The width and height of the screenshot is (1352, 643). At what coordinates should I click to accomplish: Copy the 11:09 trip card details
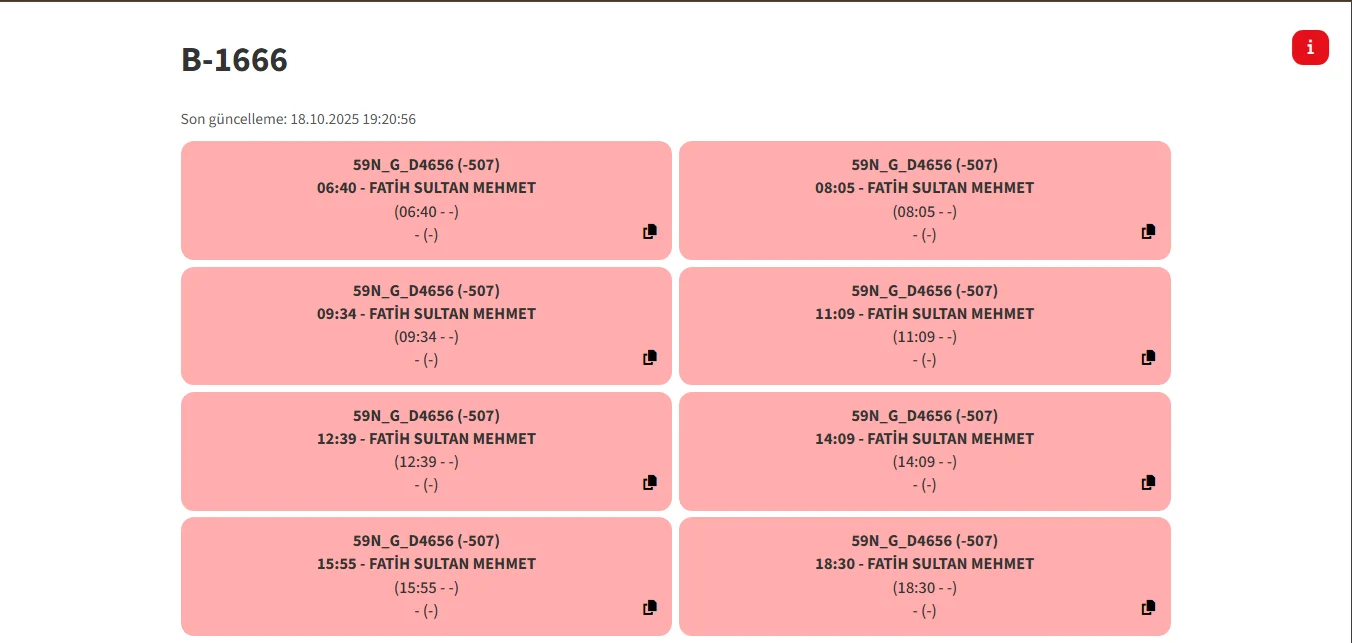point(1148,357)
